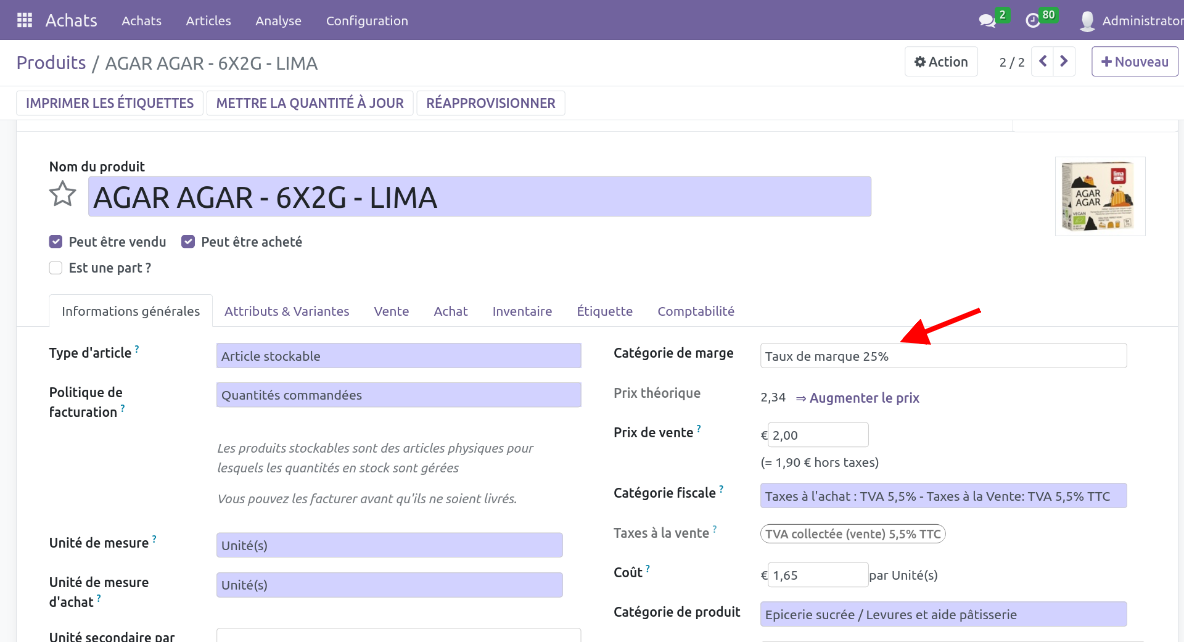Mark product as favorite with star
This screenshot has height=642, width=1184.
tap(63, 195)
